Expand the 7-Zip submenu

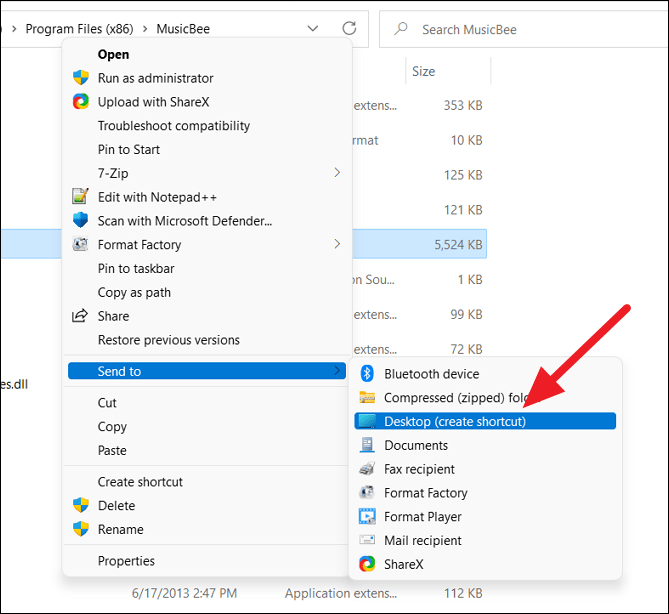pos(337,173)
